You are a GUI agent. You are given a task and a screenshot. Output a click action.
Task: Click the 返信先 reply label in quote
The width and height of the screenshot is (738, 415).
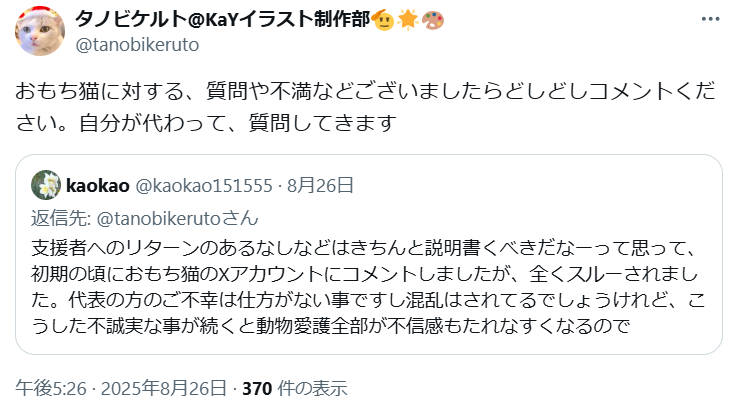click(61, 218)
